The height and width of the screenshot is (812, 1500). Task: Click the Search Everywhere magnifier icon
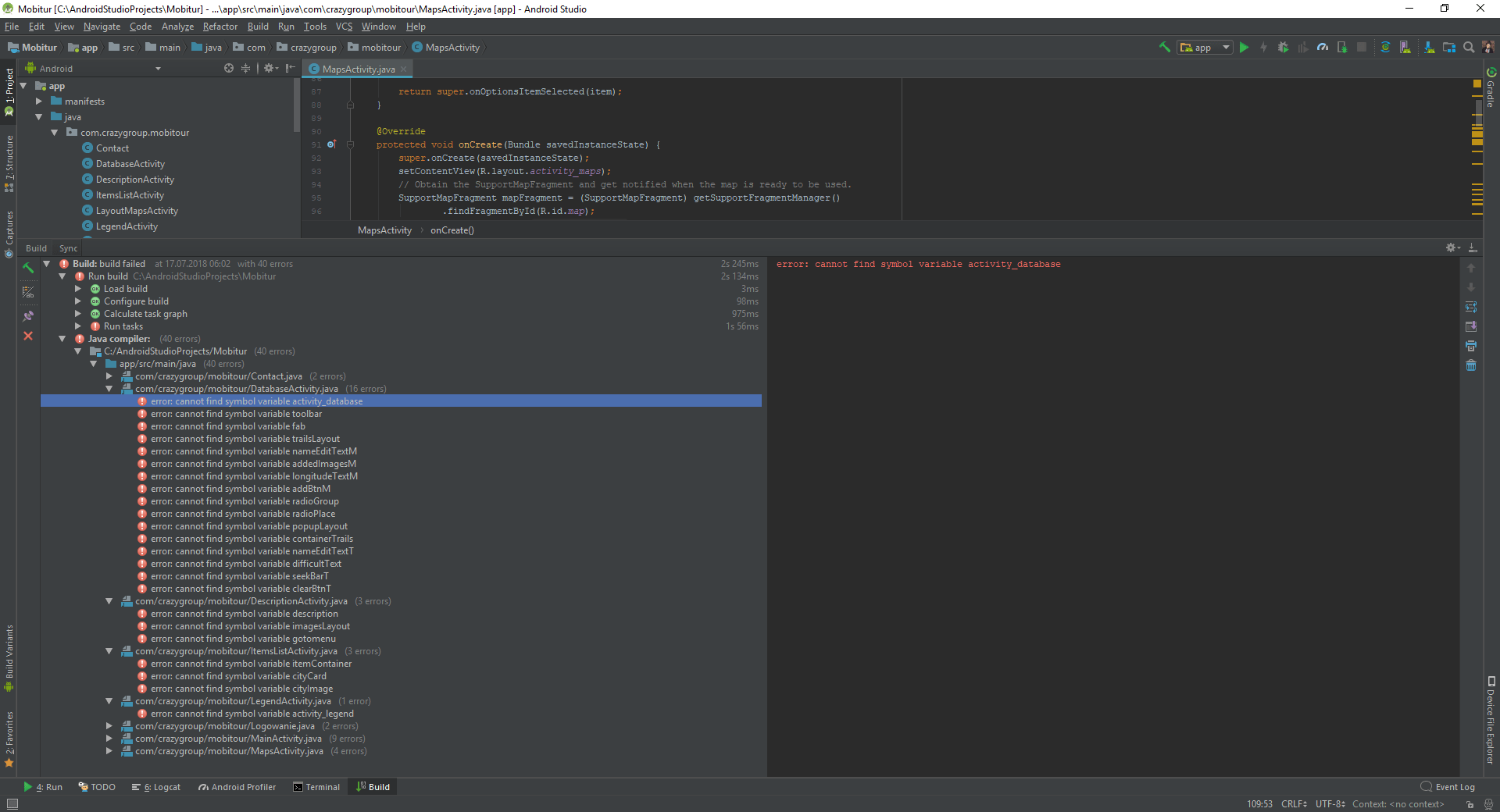1469,47
